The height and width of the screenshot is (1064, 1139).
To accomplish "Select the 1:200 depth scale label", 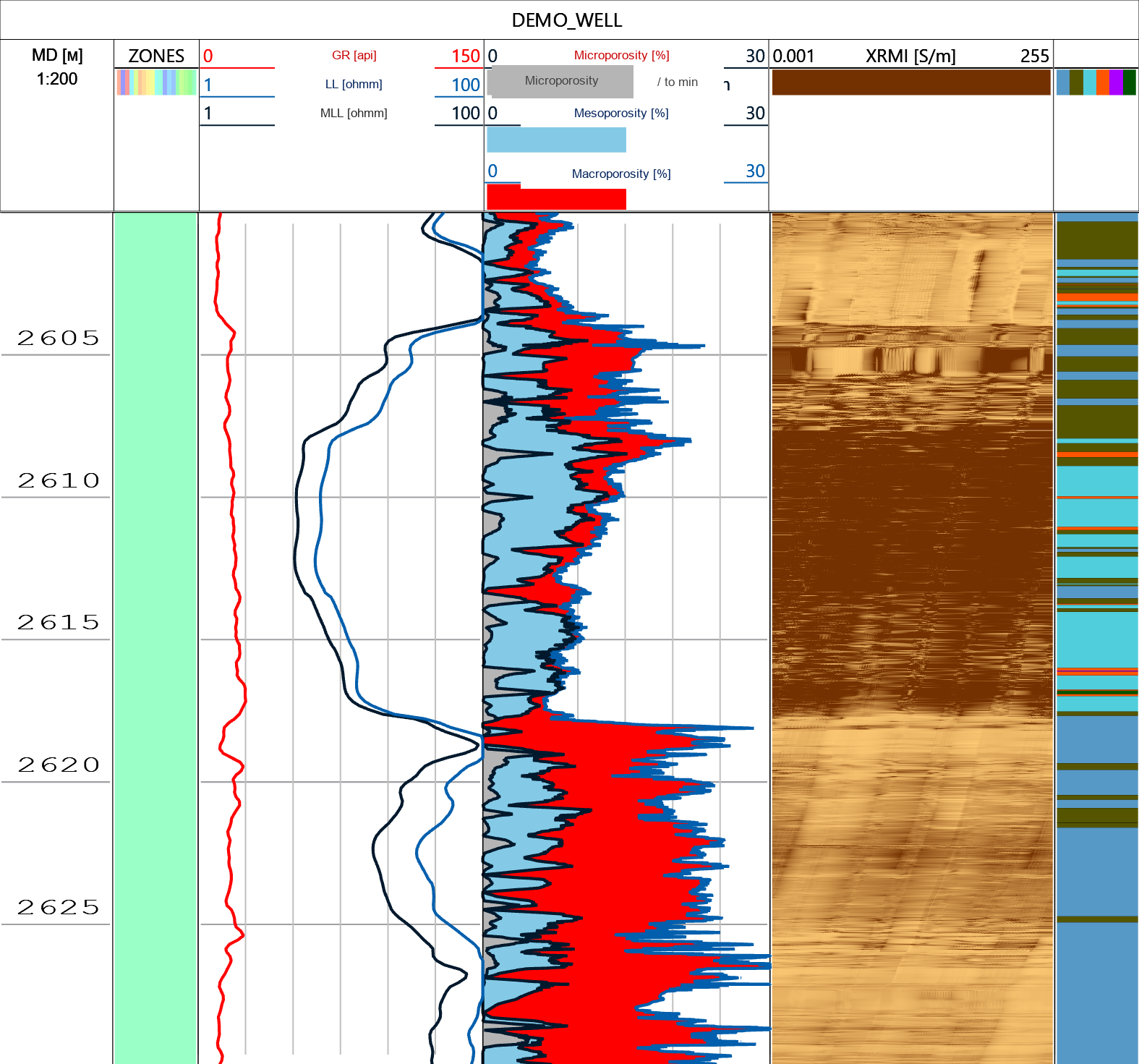I will coord(57,79).
